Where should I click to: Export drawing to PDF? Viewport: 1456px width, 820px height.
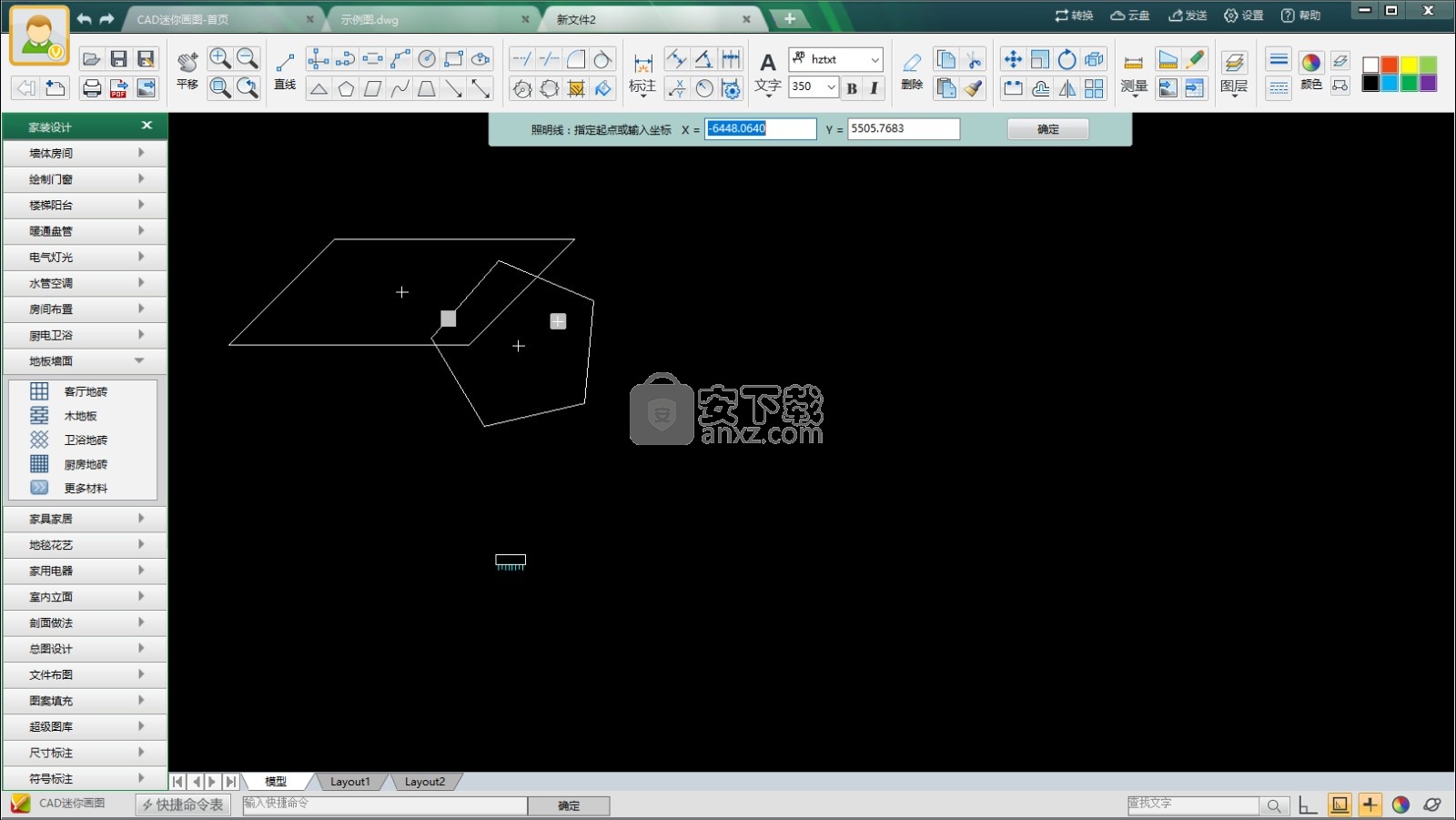(x=118, y=88)
